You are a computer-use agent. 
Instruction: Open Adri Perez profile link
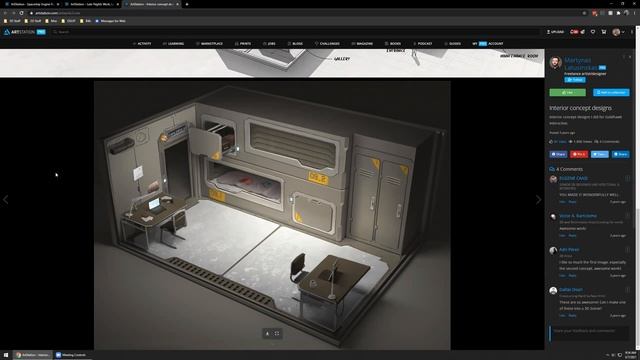569,249
